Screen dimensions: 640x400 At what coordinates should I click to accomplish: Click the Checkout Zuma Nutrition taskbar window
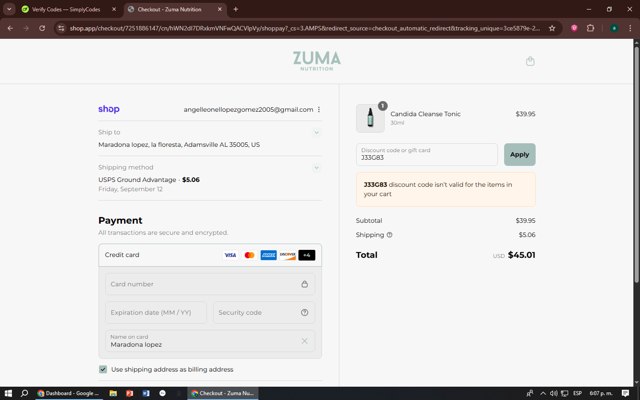[222, 393]
